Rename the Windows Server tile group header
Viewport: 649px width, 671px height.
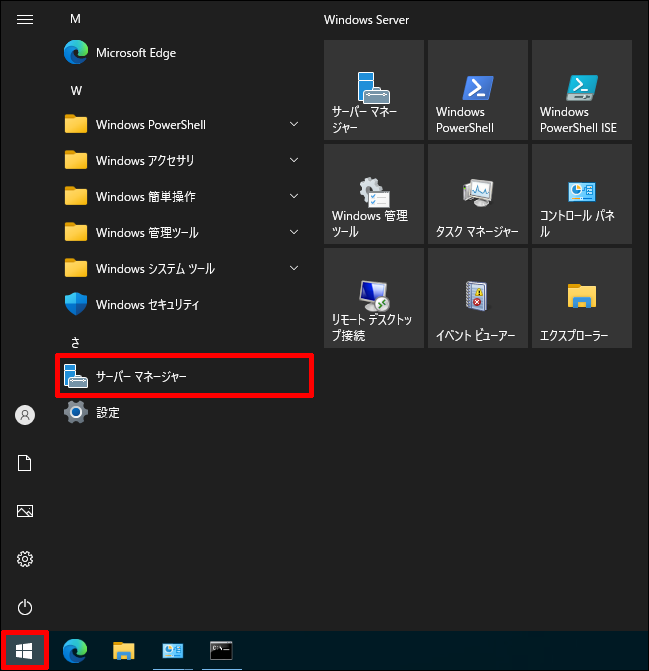pyautogui.click(x=366, y=20)
